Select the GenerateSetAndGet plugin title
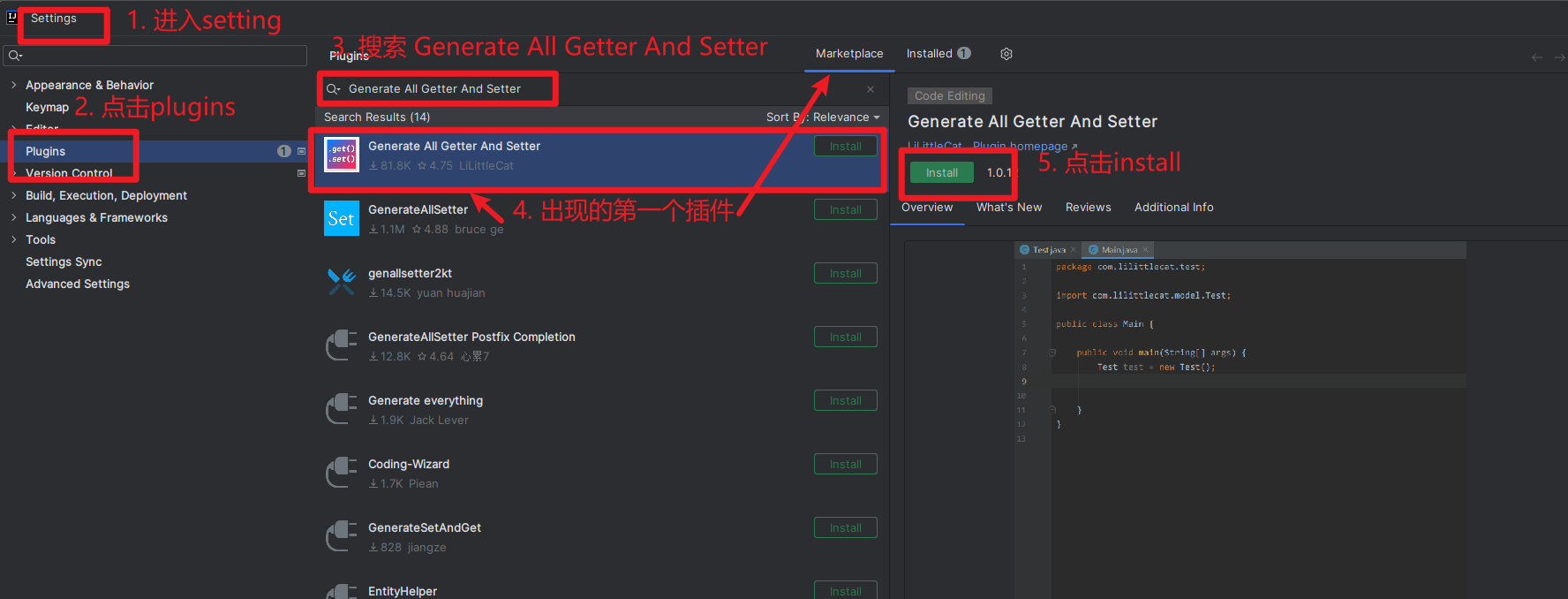This screenshot has height=599, width=1568. (x=425, y=527)
